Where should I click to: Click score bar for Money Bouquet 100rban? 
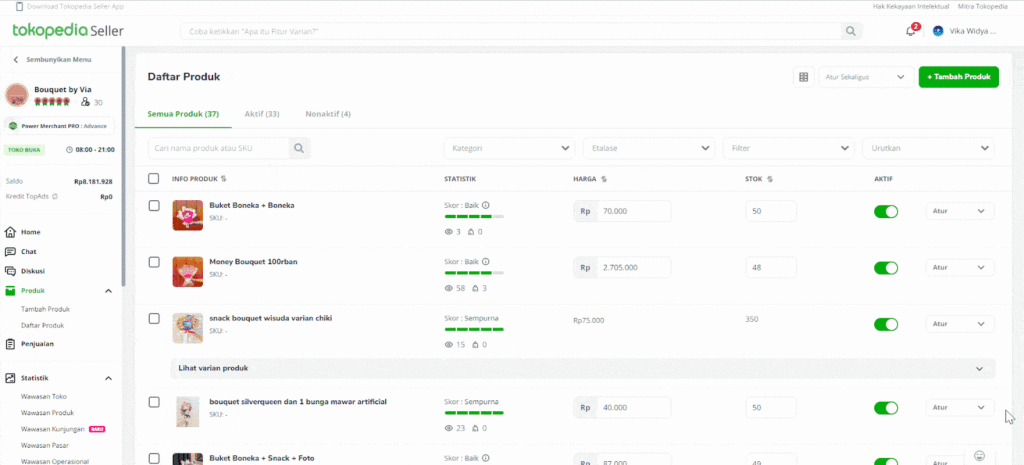tap(473, 272)
